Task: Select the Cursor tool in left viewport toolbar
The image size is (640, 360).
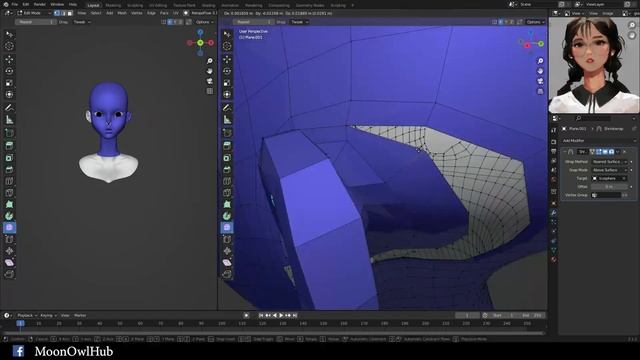Action: (9, 46)
